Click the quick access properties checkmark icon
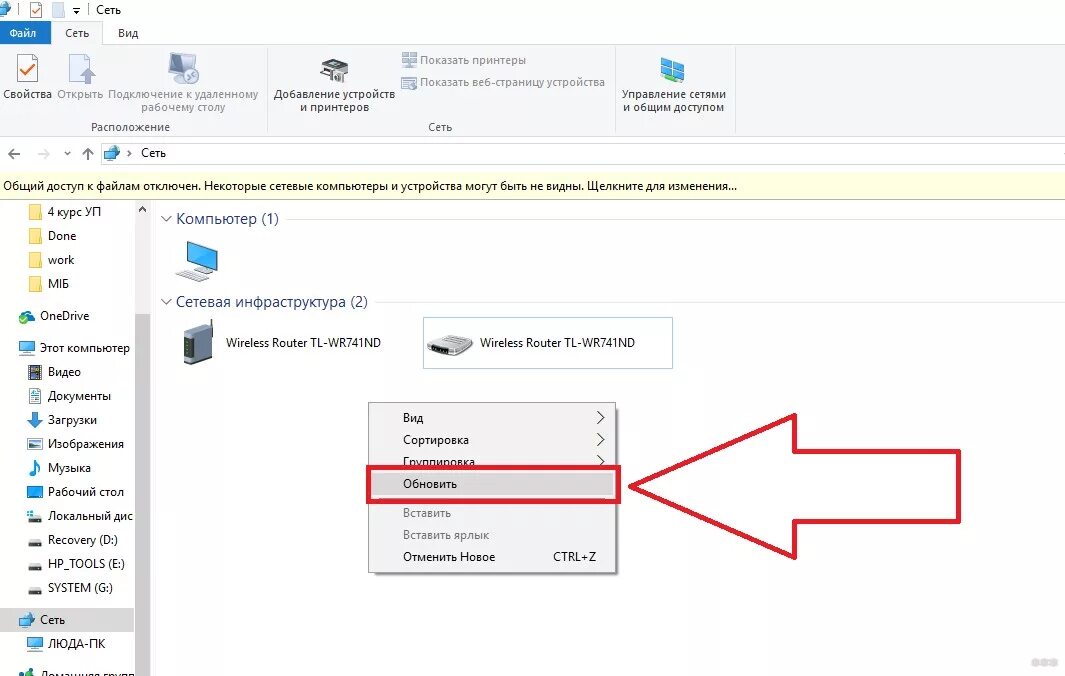Viewport: 1065px width, 676px height. coord(36,10)
